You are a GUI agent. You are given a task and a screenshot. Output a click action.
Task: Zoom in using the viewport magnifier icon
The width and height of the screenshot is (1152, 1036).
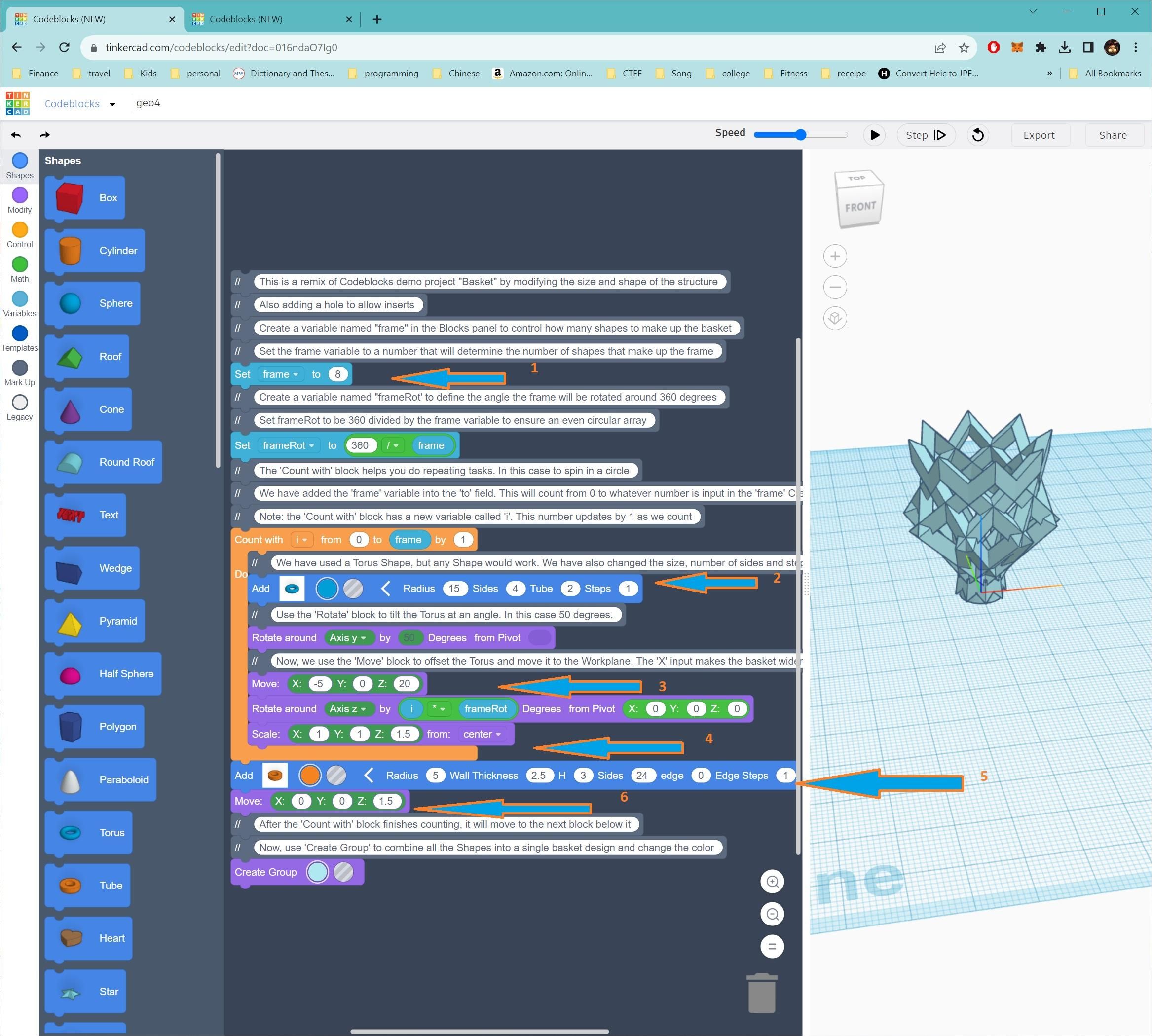772,881
